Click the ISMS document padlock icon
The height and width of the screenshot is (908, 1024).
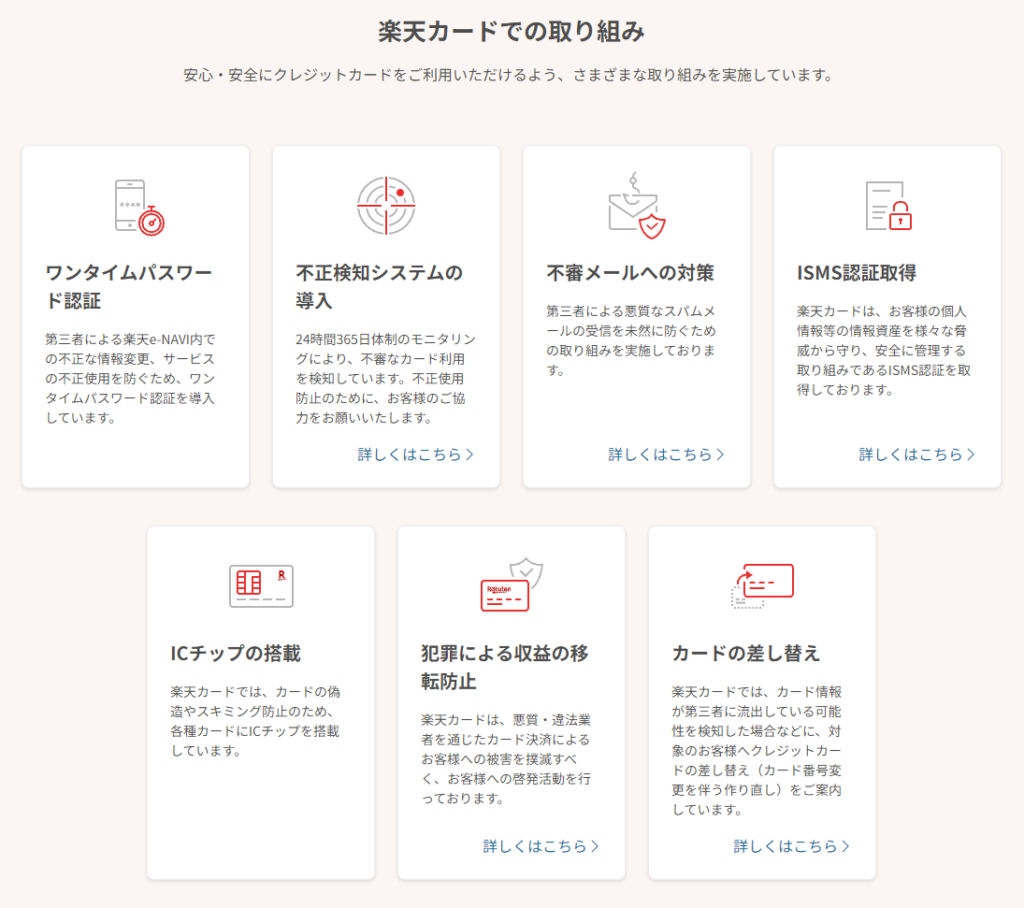tap(888, 206)
